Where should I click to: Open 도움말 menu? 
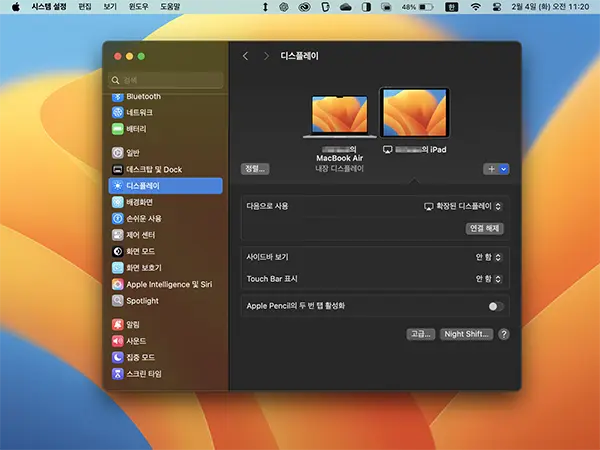(170, 7)
